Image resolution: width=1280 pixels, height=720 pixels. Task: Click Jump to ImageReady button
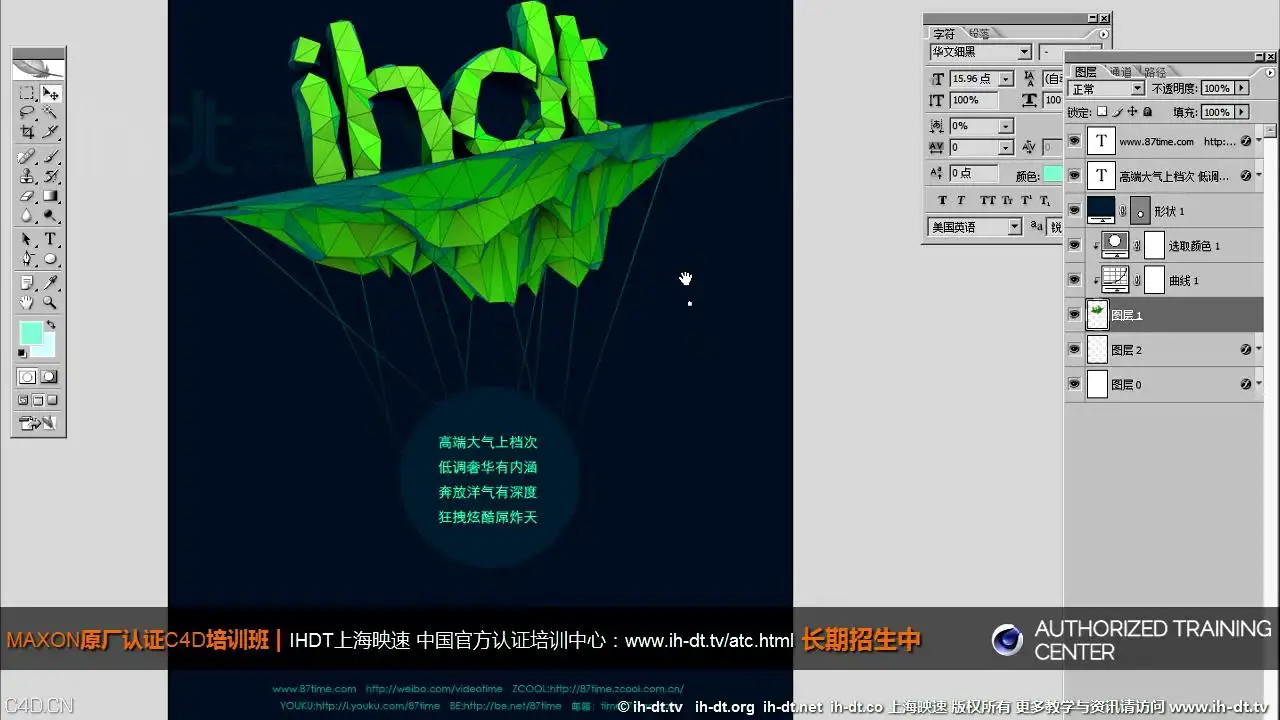click(38, 424)
